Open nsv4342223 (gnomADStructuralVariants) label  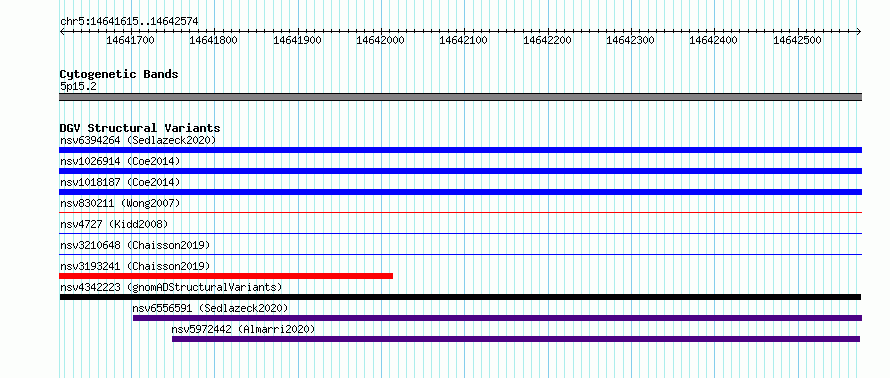171,287
